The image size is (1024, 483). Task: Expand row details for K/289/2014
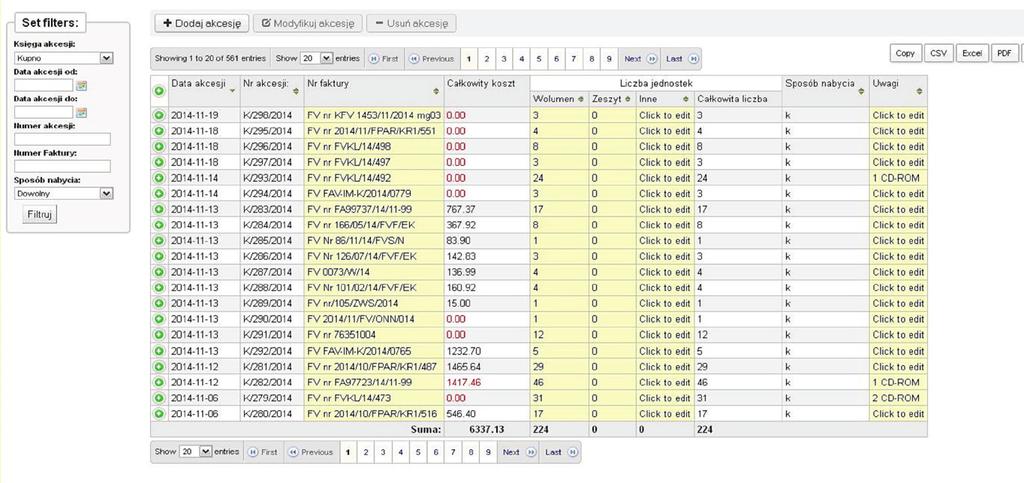(x=159, y=304)
